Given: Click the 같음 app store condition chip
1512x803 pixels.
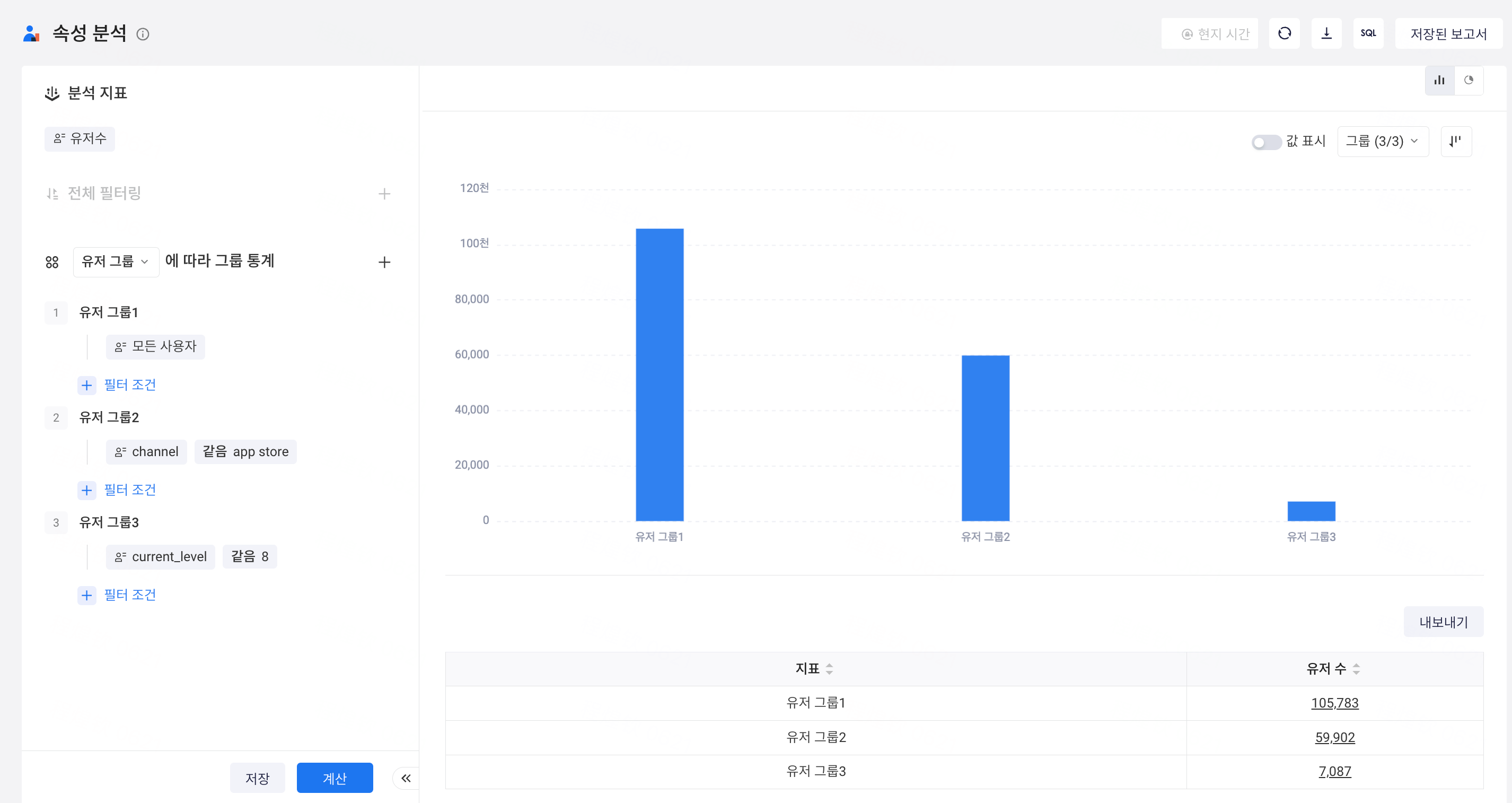Looking at the screenshot, I should pos(245,452).
